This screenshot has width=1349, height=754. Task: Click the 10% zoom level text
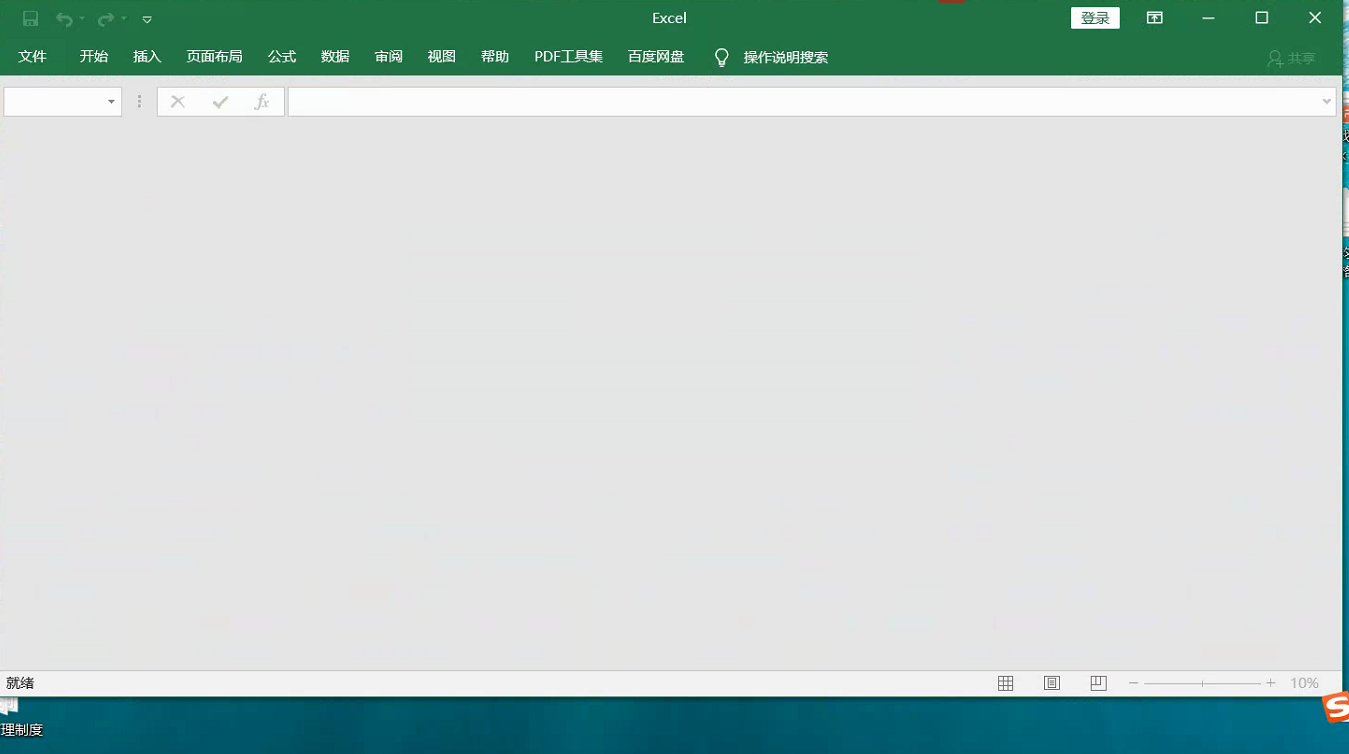(x=1304, y=683)
